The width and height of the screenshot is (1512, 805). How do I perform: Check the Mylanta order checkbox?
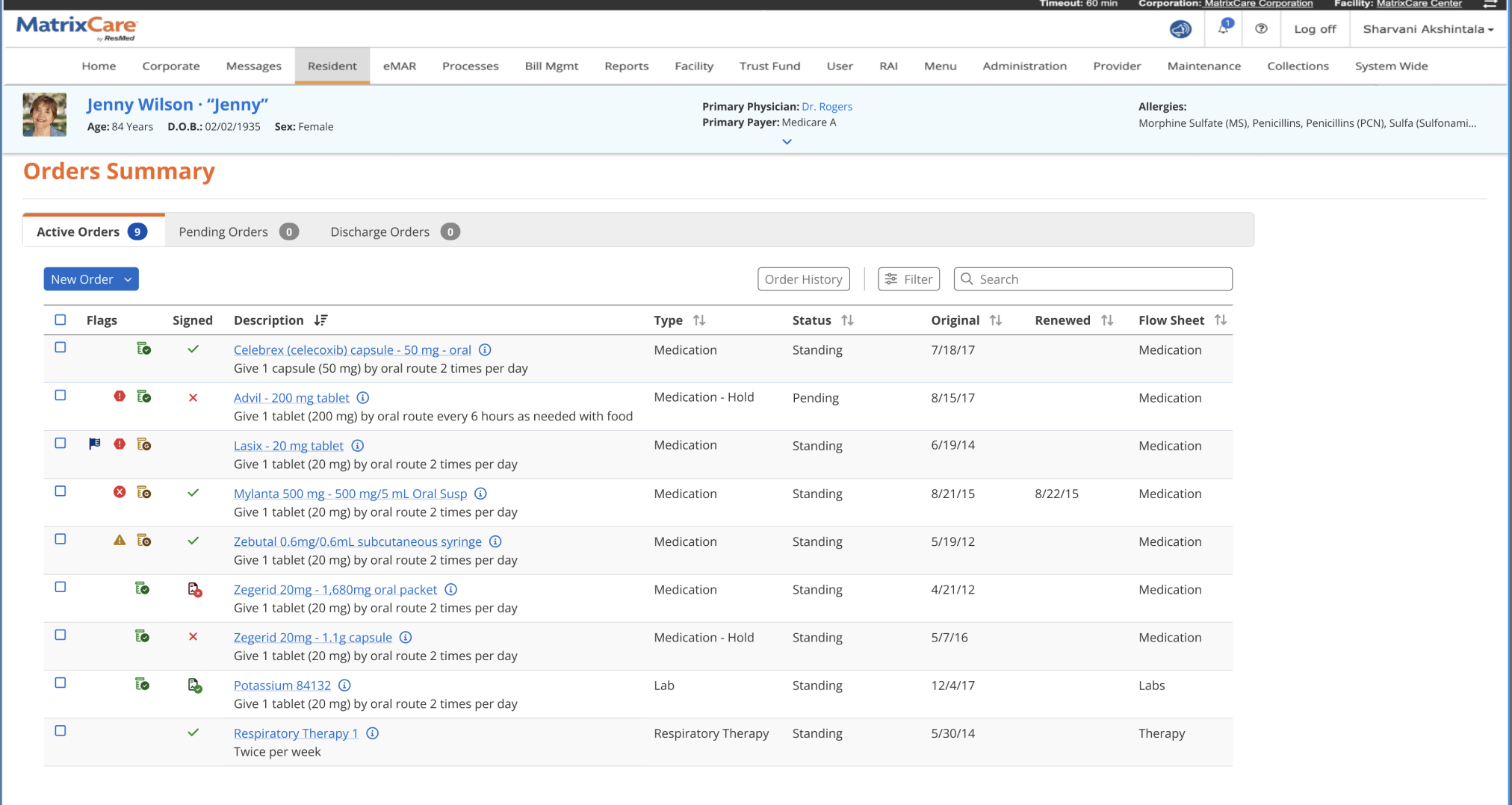(x=61, y=491)
